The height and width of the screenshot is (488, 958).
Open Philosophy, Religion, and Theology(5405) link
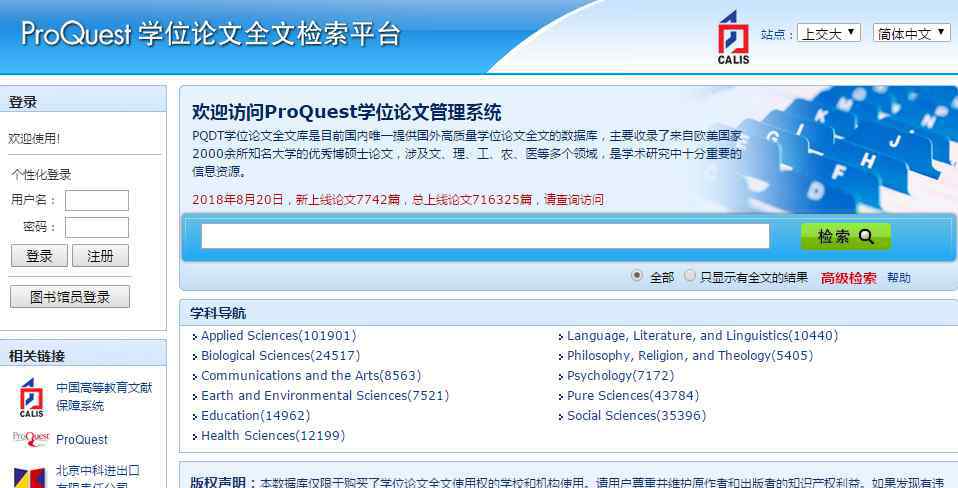click(690, 355)
